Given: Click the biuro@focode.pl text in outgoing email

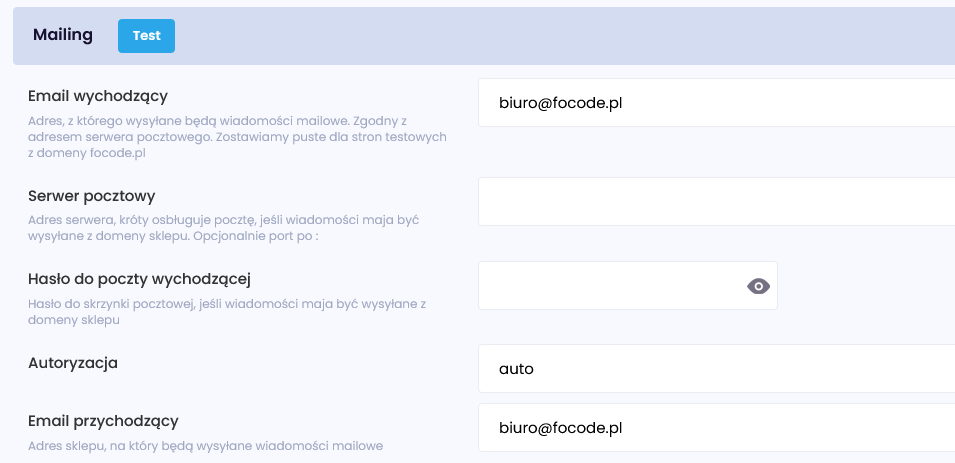Looking at the screenshot, I should coord(560,102).
